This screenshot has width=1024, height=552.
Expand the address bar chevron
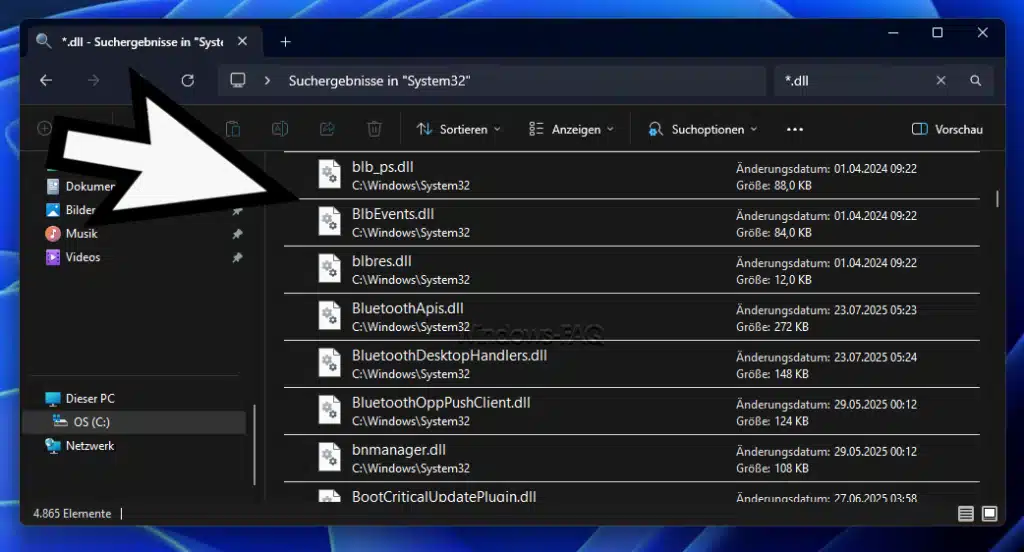coord(267,80)
